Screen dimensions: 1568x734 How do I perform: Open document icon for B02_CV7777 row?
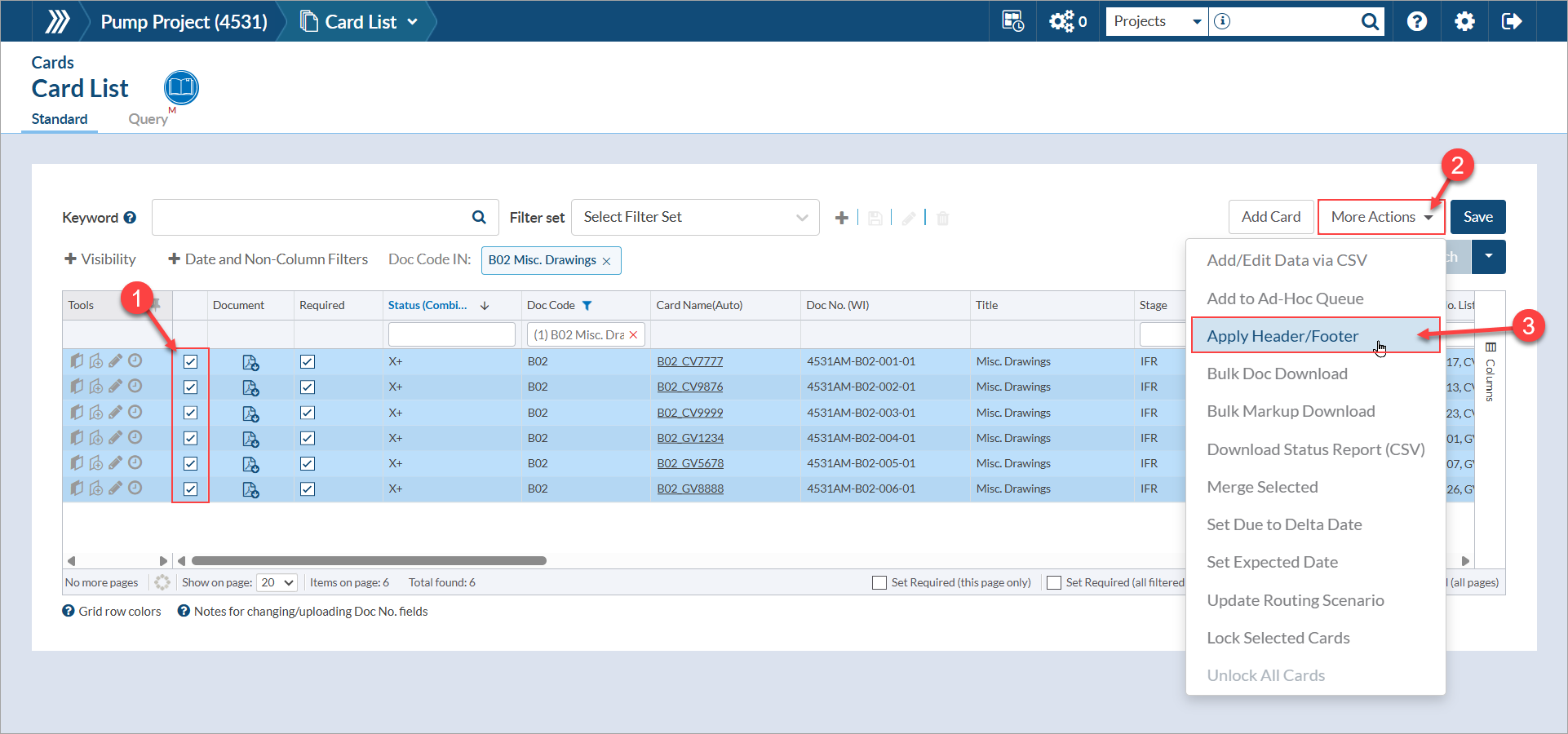(x=250, y=362)
